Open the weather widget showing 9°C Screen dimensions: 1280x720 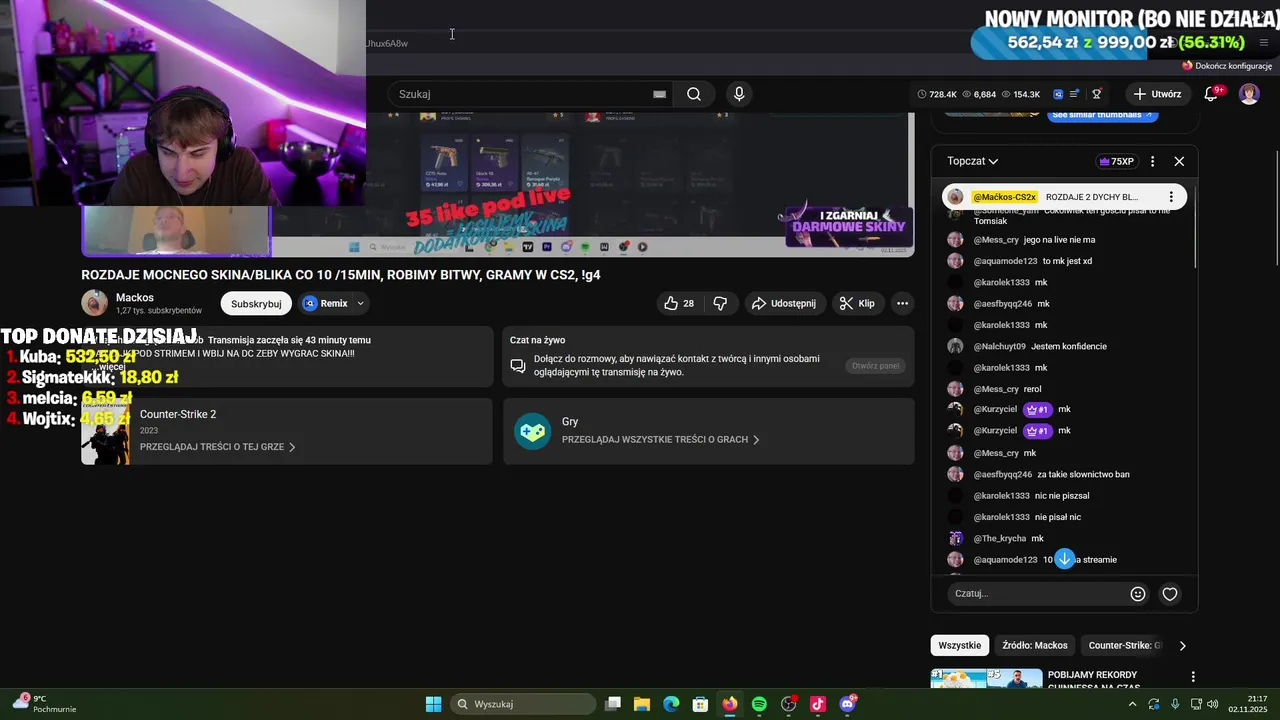(45, 704)
